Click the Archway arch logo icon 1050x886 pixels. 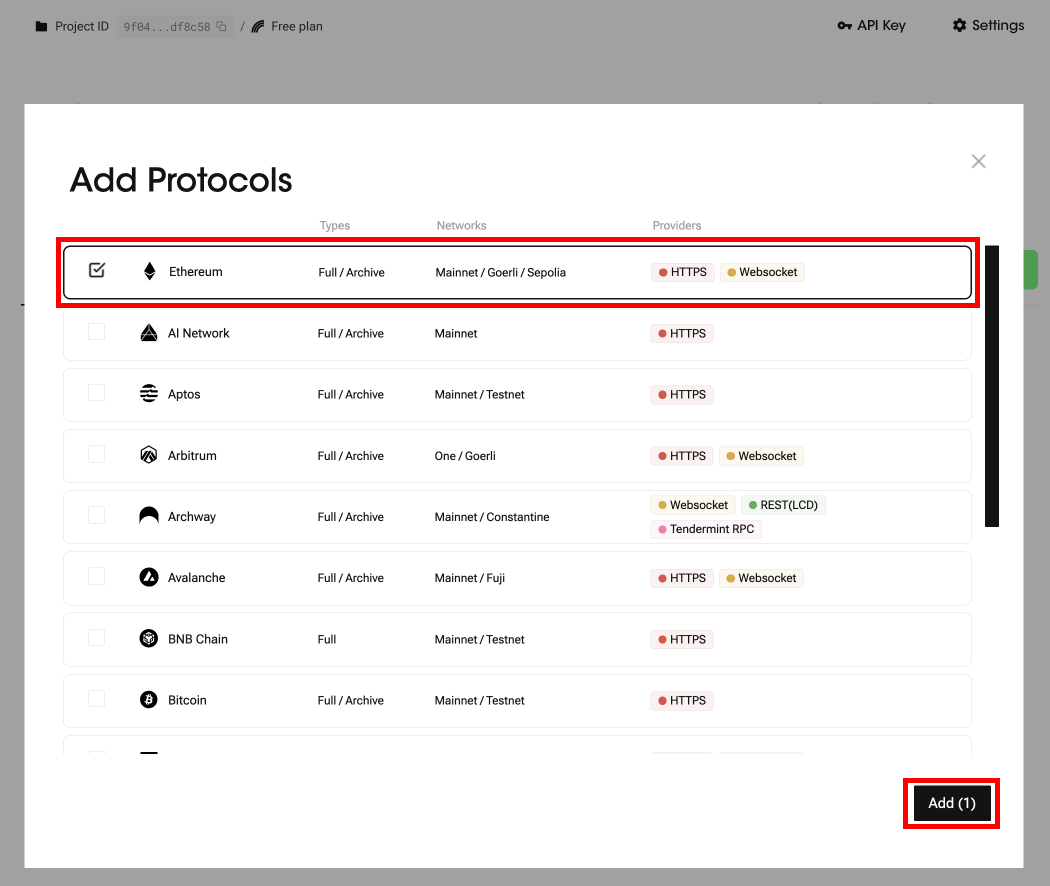(x=149, y=515)
